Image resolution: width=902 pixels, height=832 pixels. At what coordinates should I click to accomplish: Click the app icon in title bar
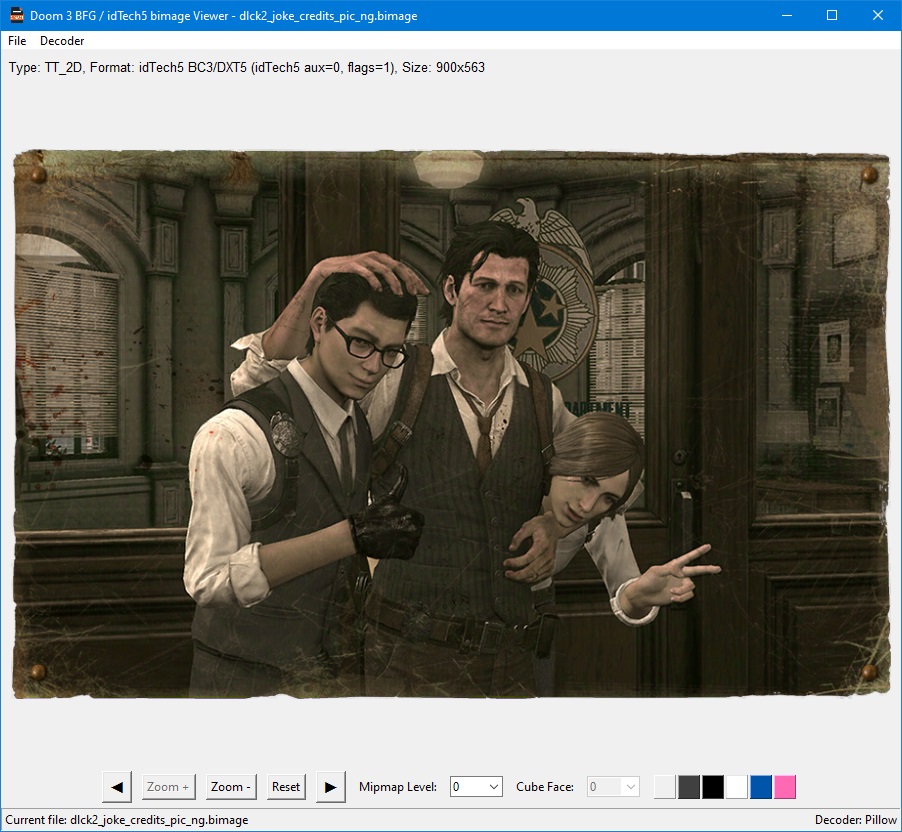[x=17, y=16]
